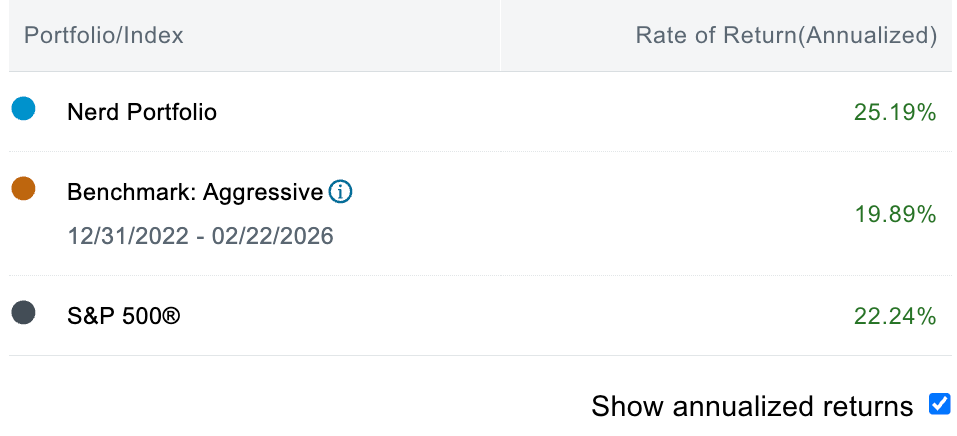The width and height of the screenshot is (957, 436).
Task: Click the 02/22/2026 end date
Action: 273,237
